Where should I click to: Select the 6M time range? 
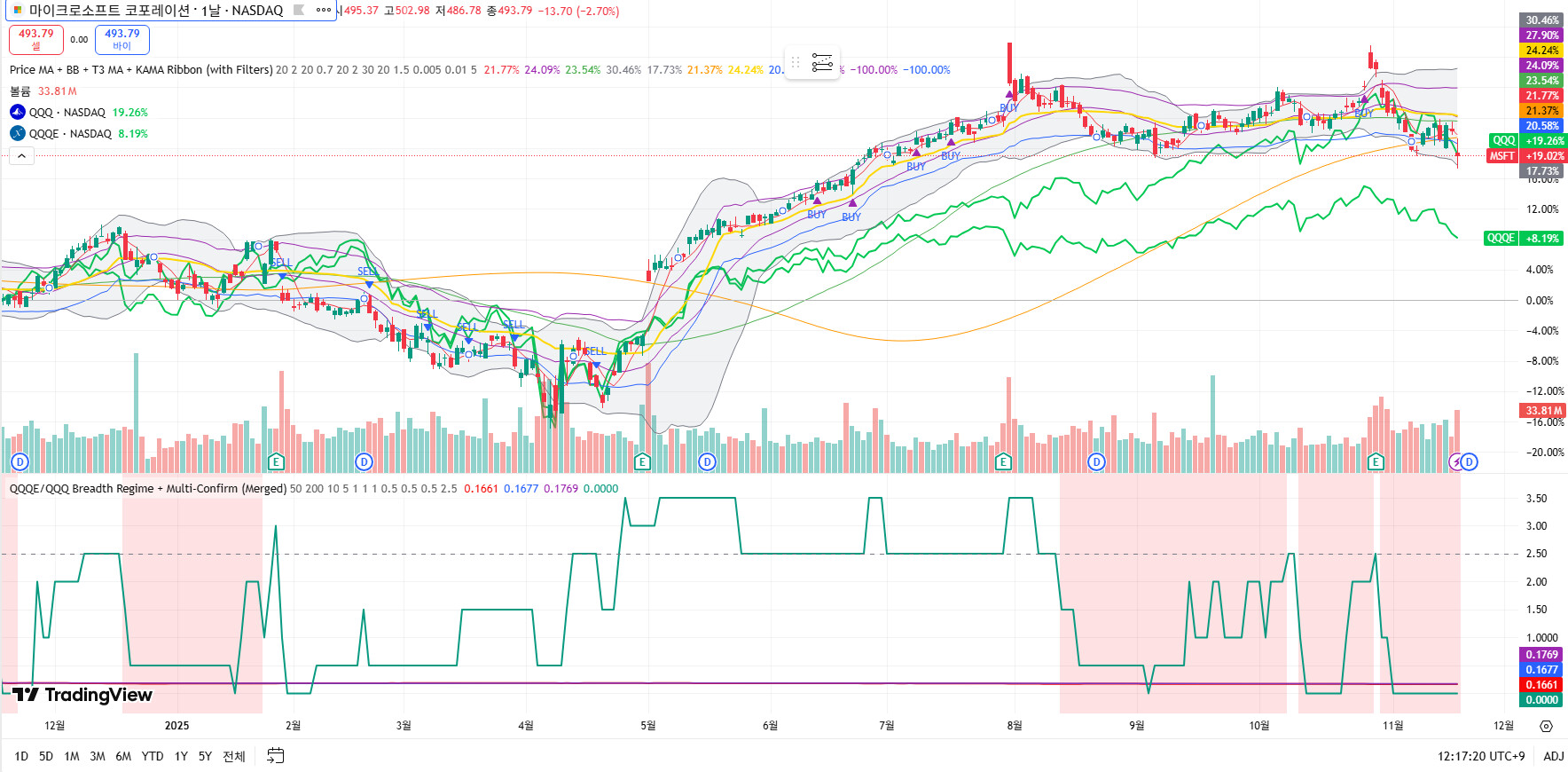click(x=123, y=756)
